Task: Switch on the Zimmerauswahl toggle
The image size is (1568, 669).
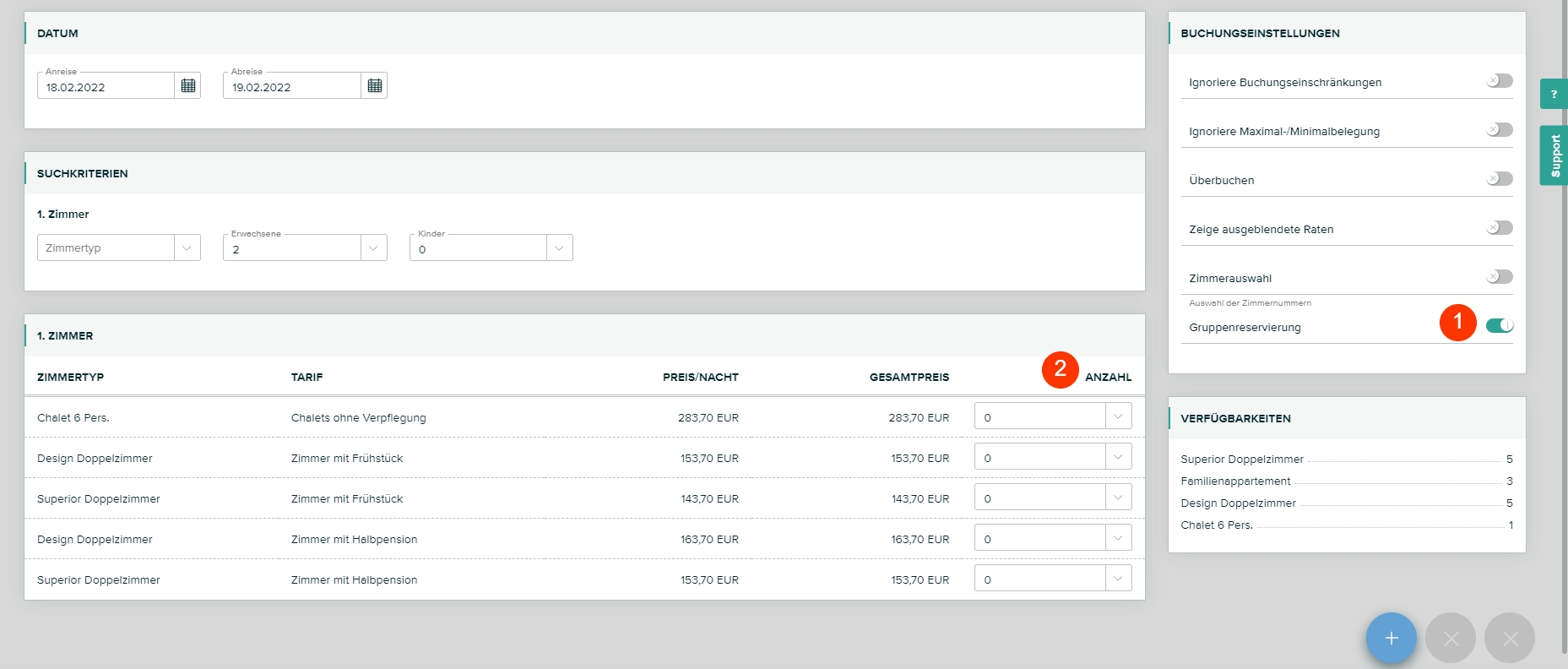Action: pyautogui.click(x=1499, y=277)
